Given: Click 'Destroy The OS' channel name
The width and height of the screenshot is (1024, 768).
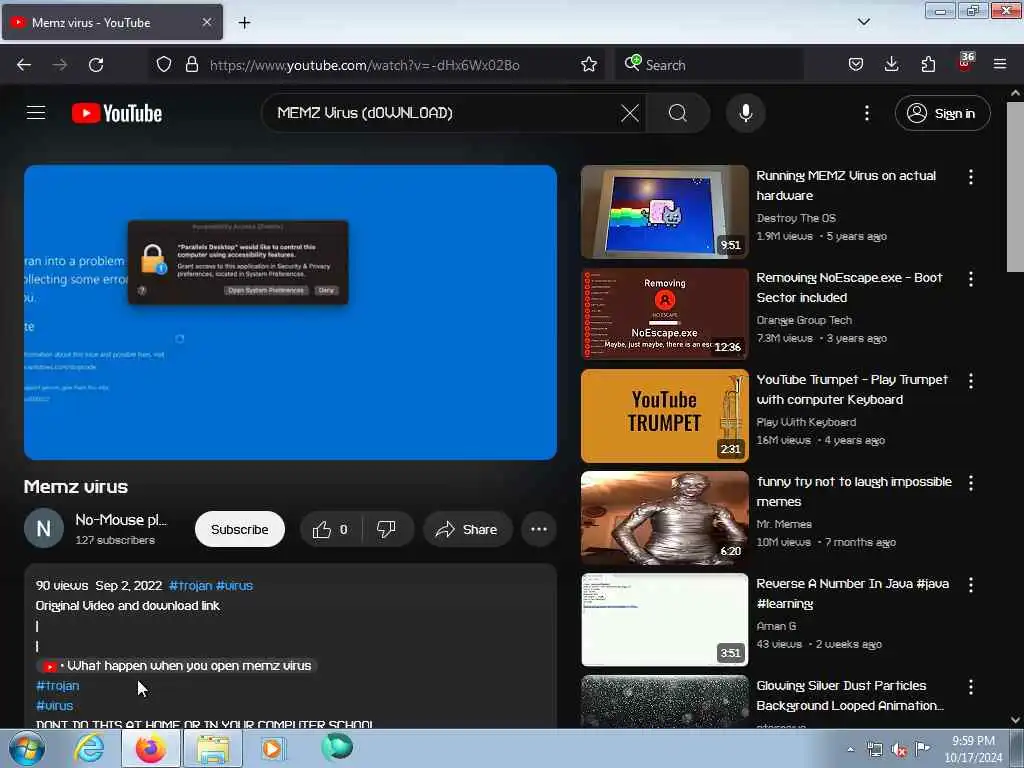Looking at the screenshot, I should coord(796,218).
